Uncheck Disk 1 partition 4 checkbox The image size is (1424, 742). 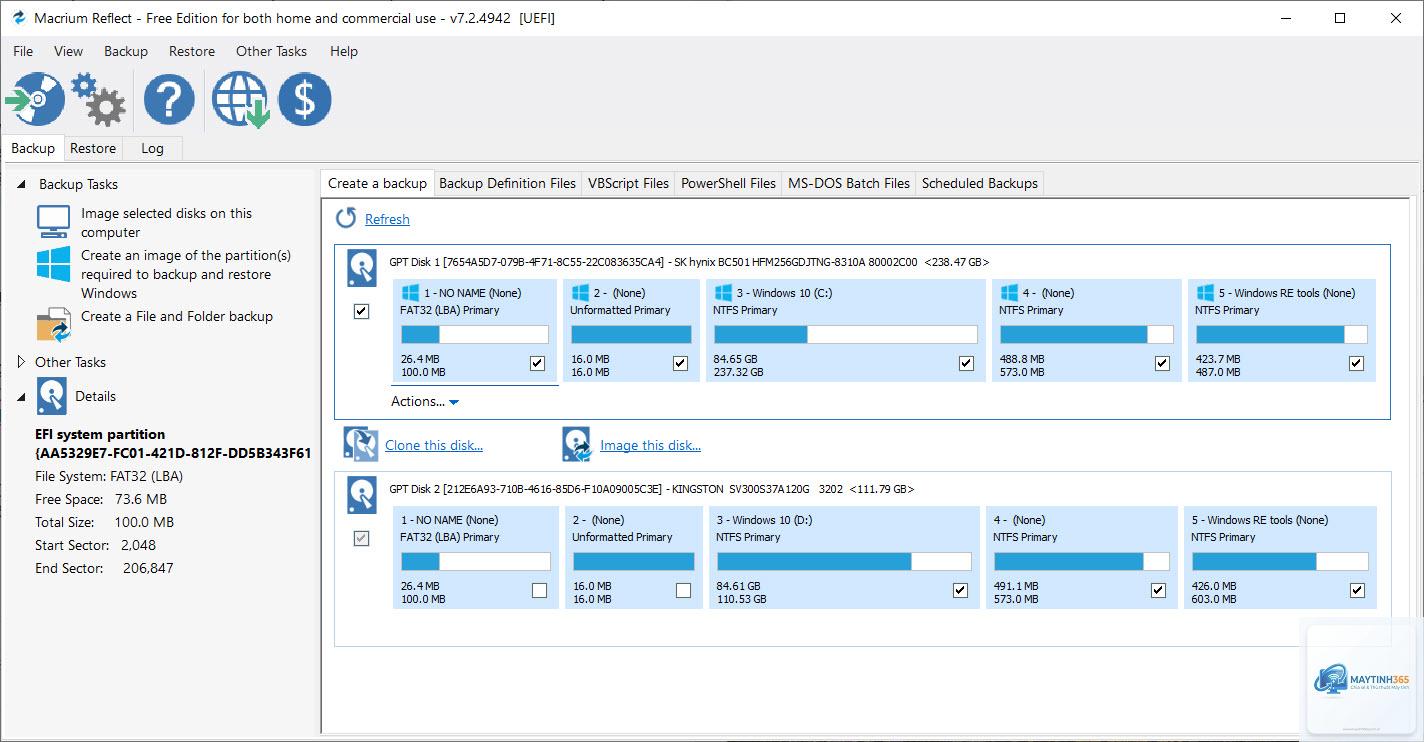1162,363
